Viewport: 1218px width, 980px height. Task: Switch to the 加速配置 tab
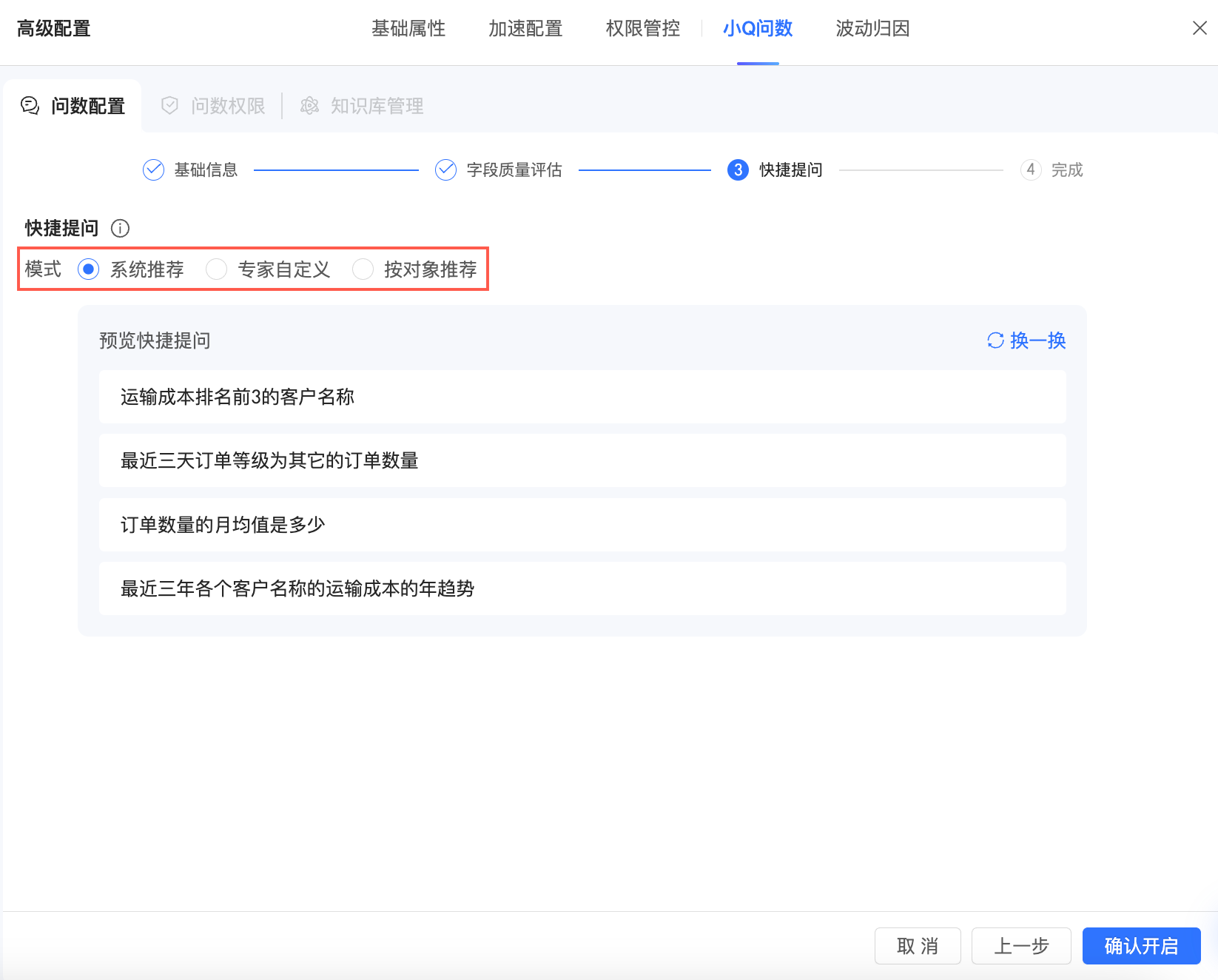pyautogui.click(x=525, y=28)
